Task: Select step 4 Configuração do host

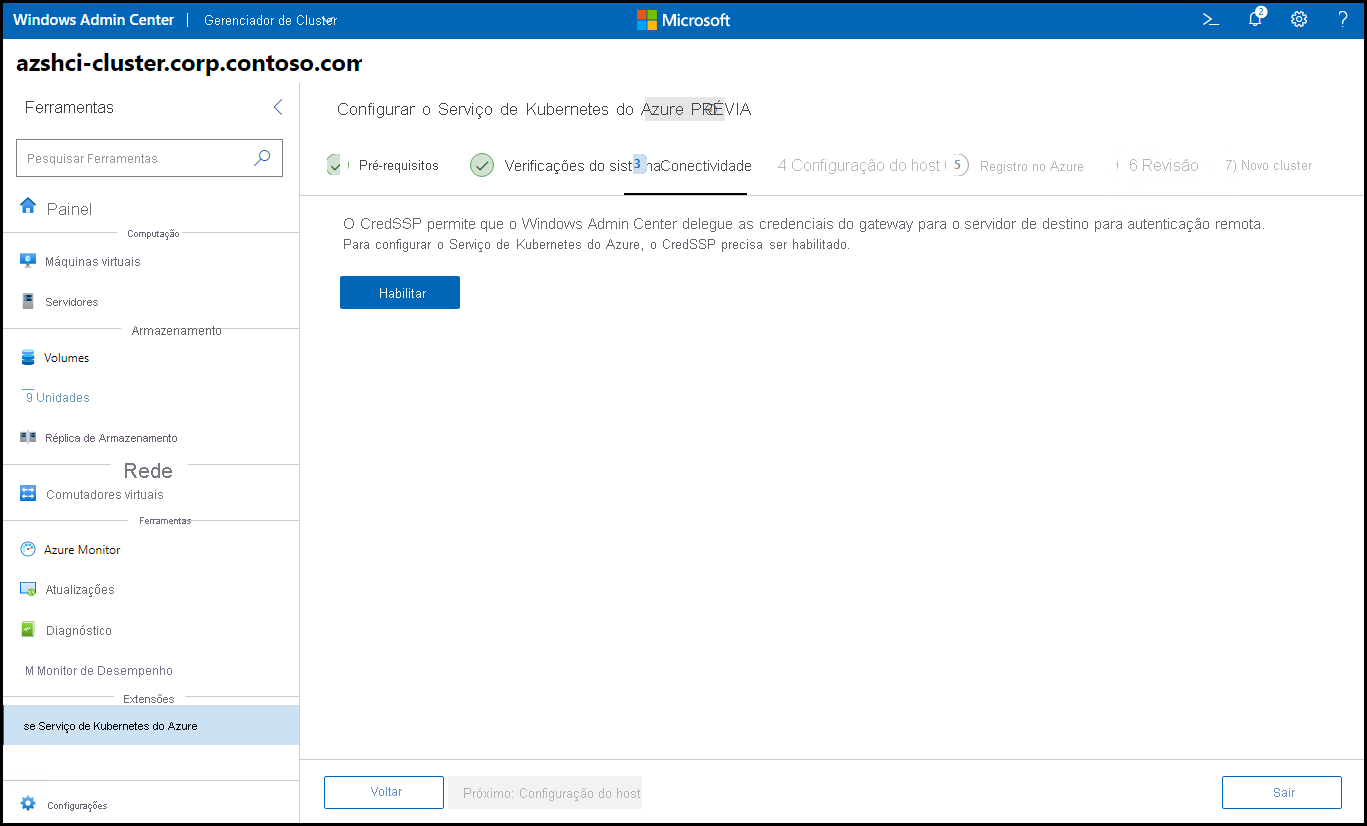Action: tap(859, 166)
